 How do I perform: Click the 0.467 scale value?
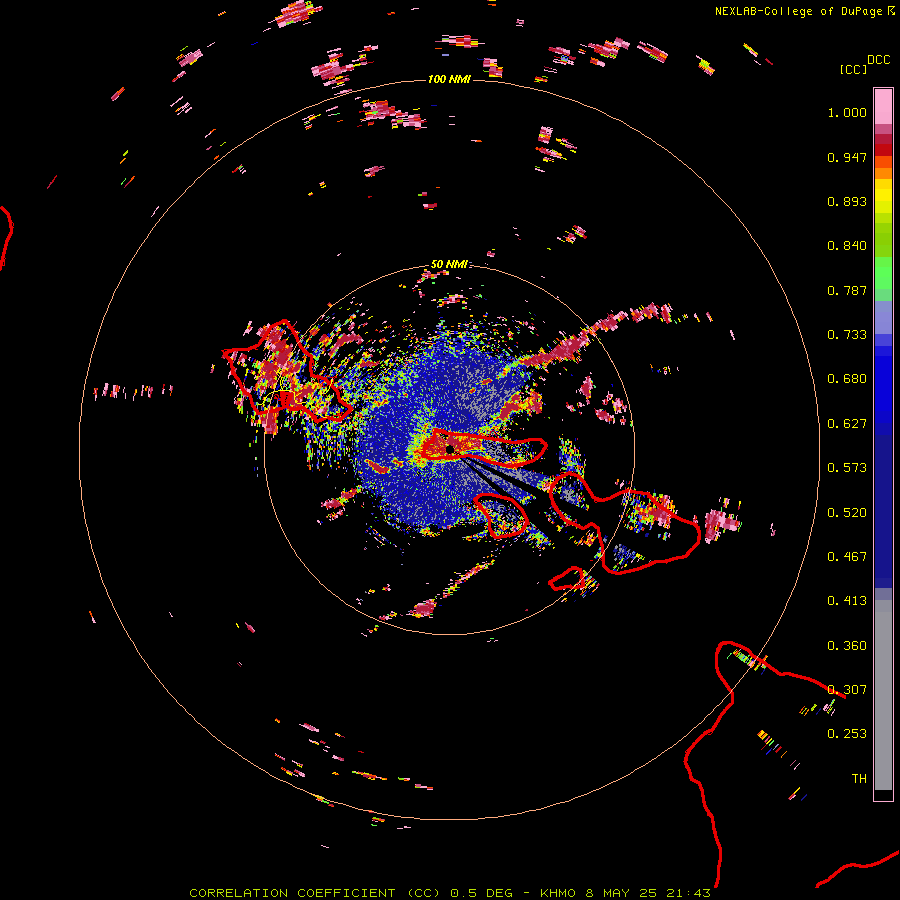coord(847,557)
